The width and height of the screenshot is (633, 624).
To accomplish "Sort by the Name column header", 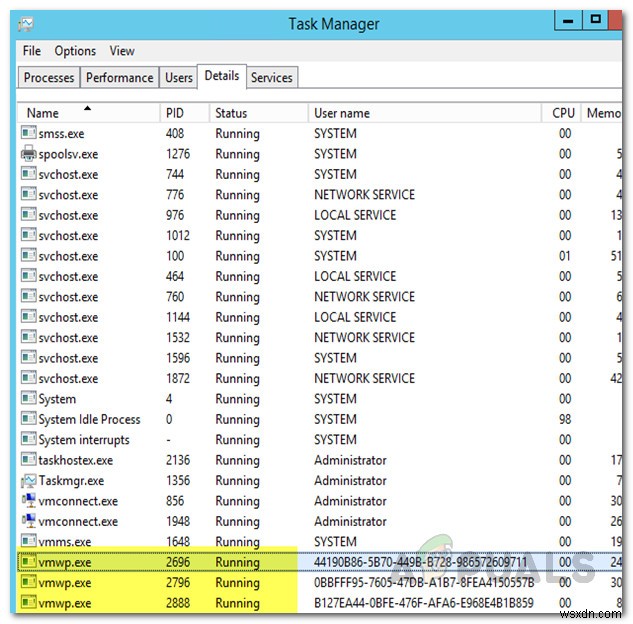I will 88,113.
